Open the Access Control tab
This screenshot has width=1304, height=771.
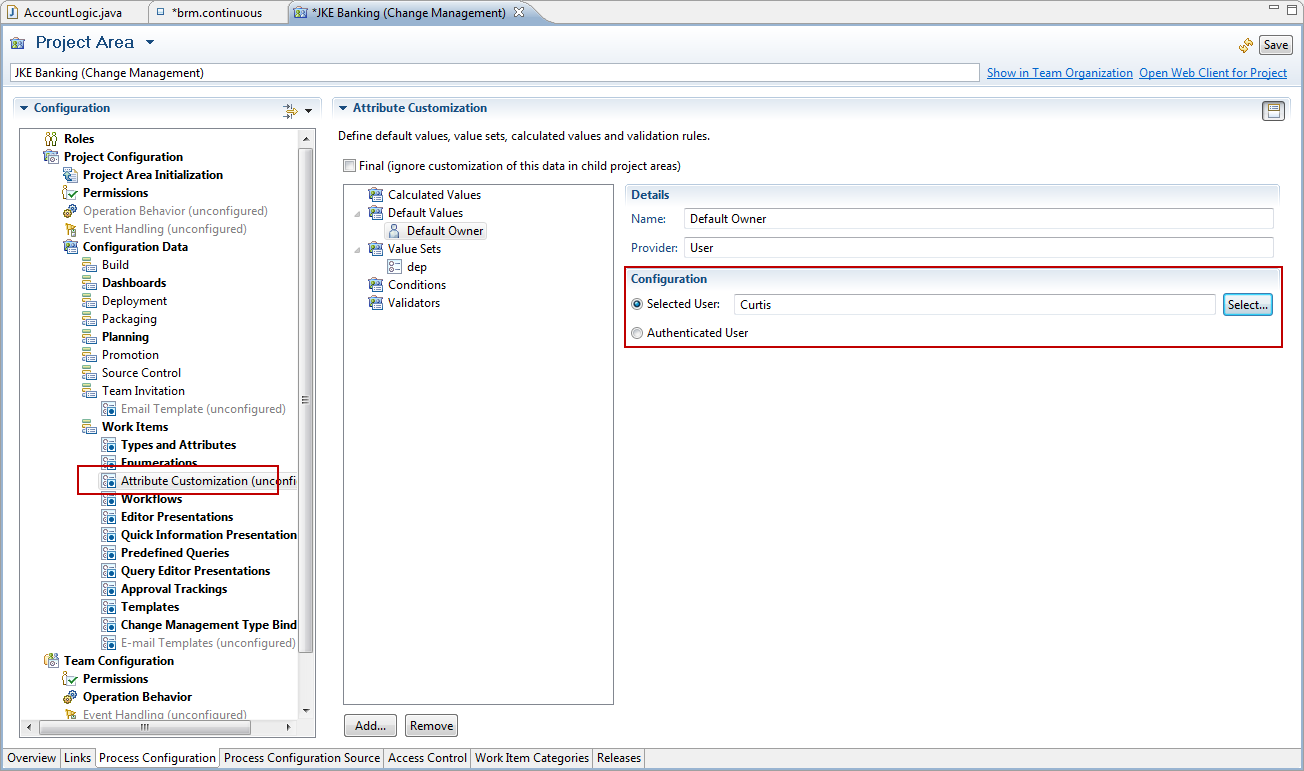[x=427, y=758]
